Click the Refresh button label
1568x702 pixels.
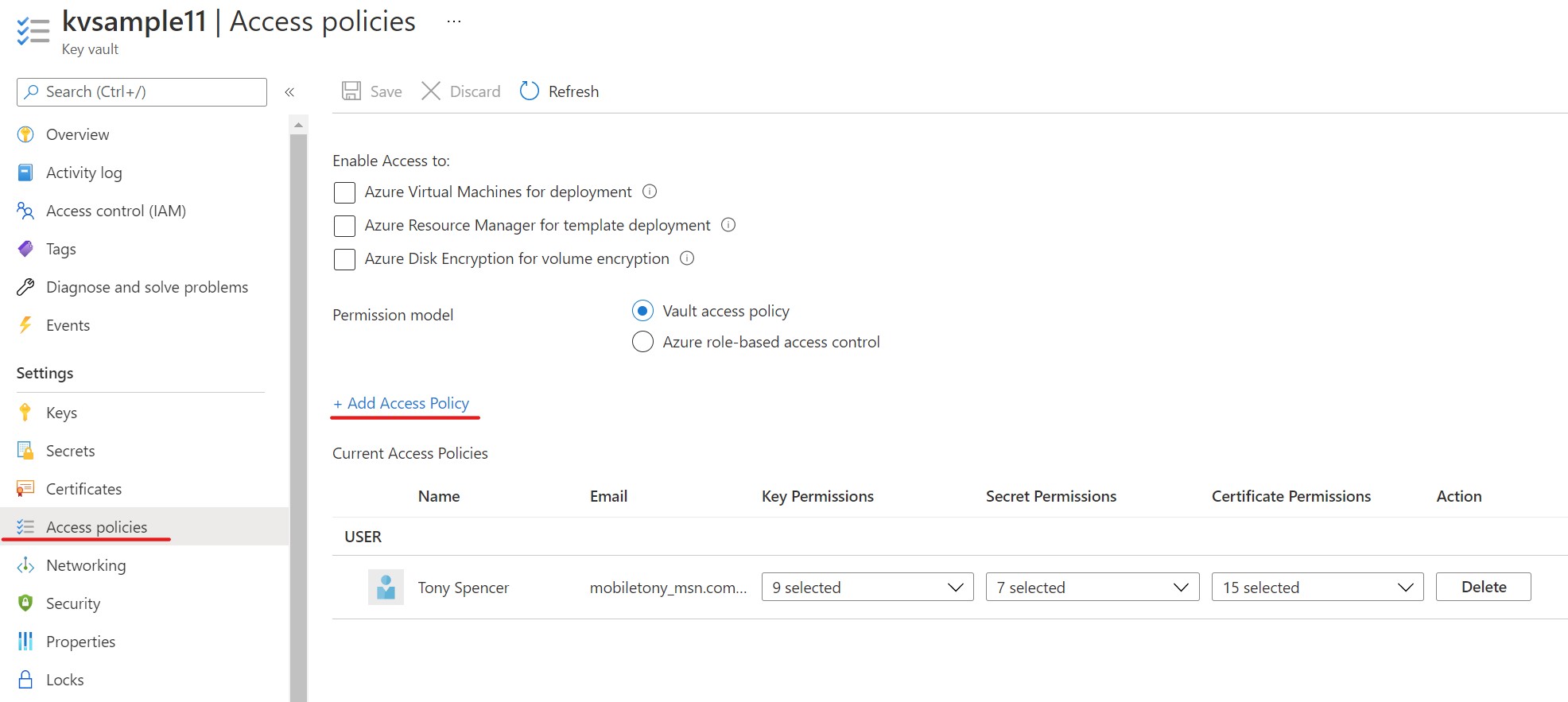(x=573, y=91)
